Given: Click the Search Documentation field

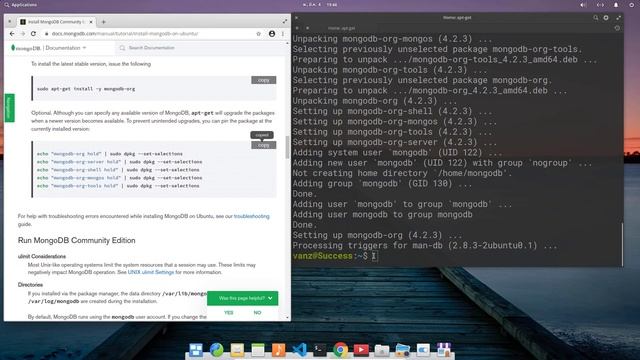Looking at the screenshot, I should pyautogui.click(x=151, y=48).
